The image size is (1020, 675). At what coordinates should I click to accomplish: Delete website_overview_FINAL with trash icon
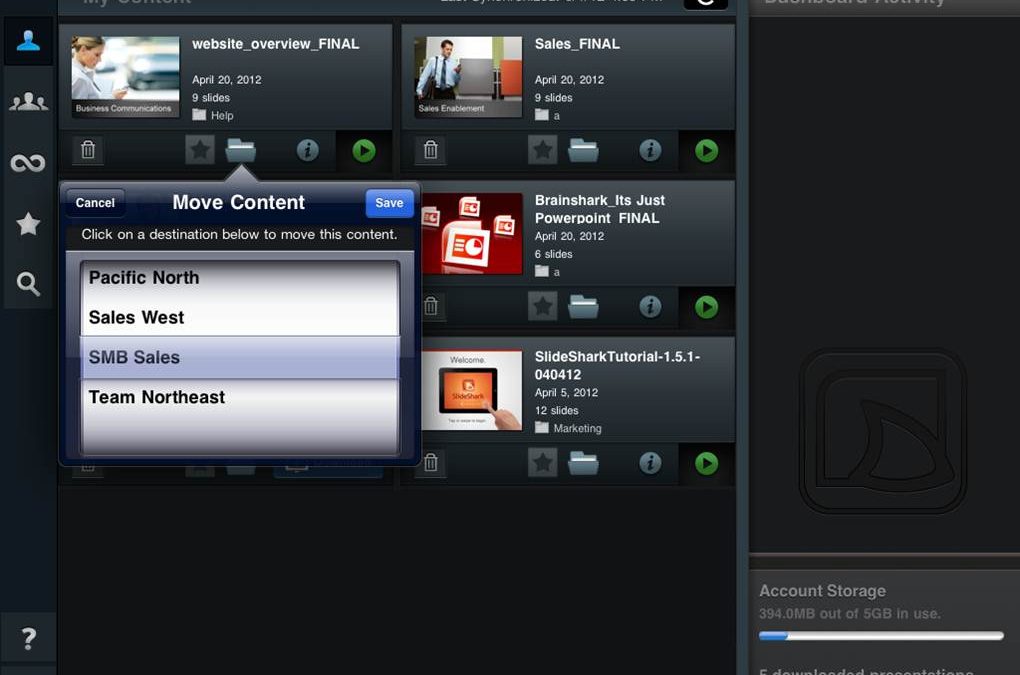coord(88,150)
